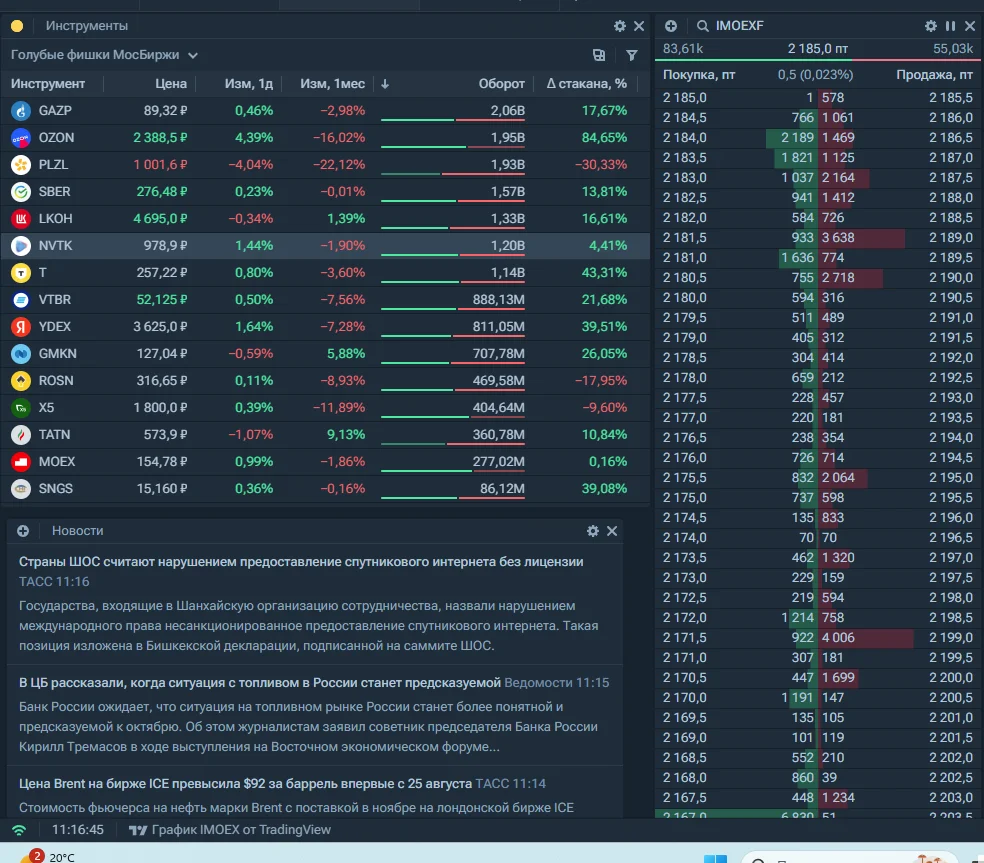Image resolution: width=984 pixels, height=863 pixels.
Task: Click the plus icon in order book panel
Action: 671,26
